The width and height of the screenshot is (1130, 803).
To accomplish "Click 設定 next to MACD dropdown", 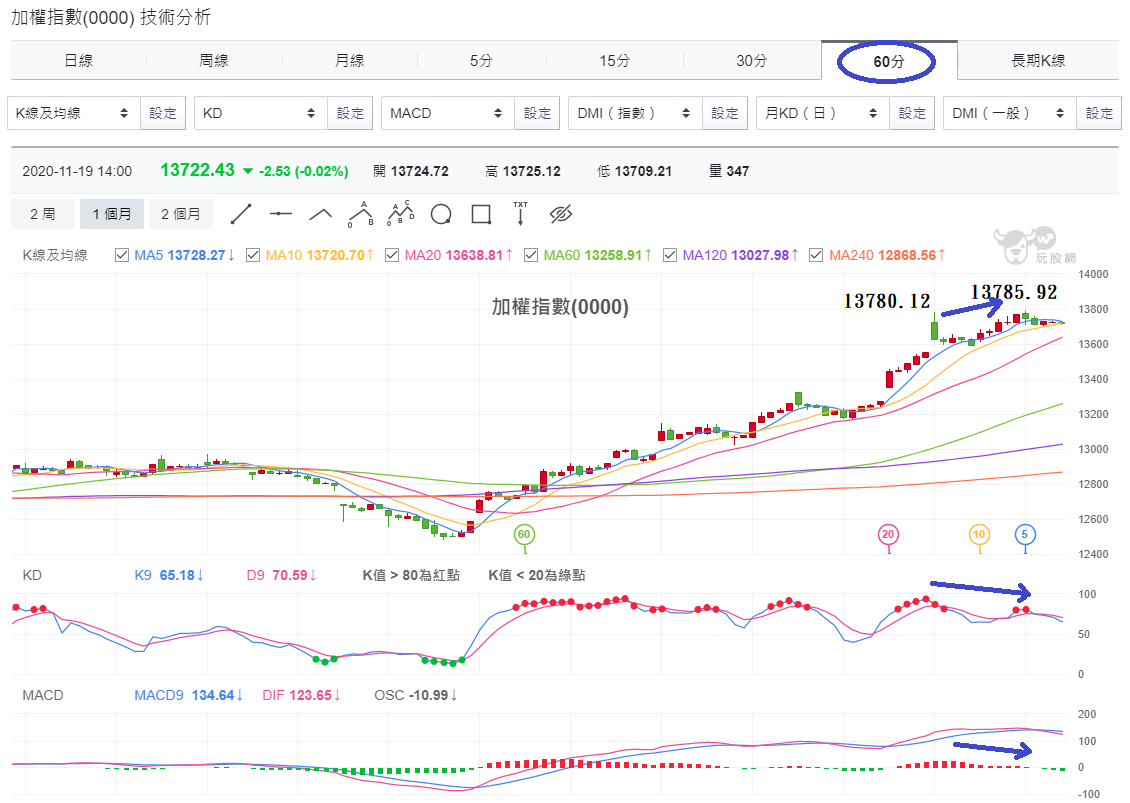I will (538, 113).
